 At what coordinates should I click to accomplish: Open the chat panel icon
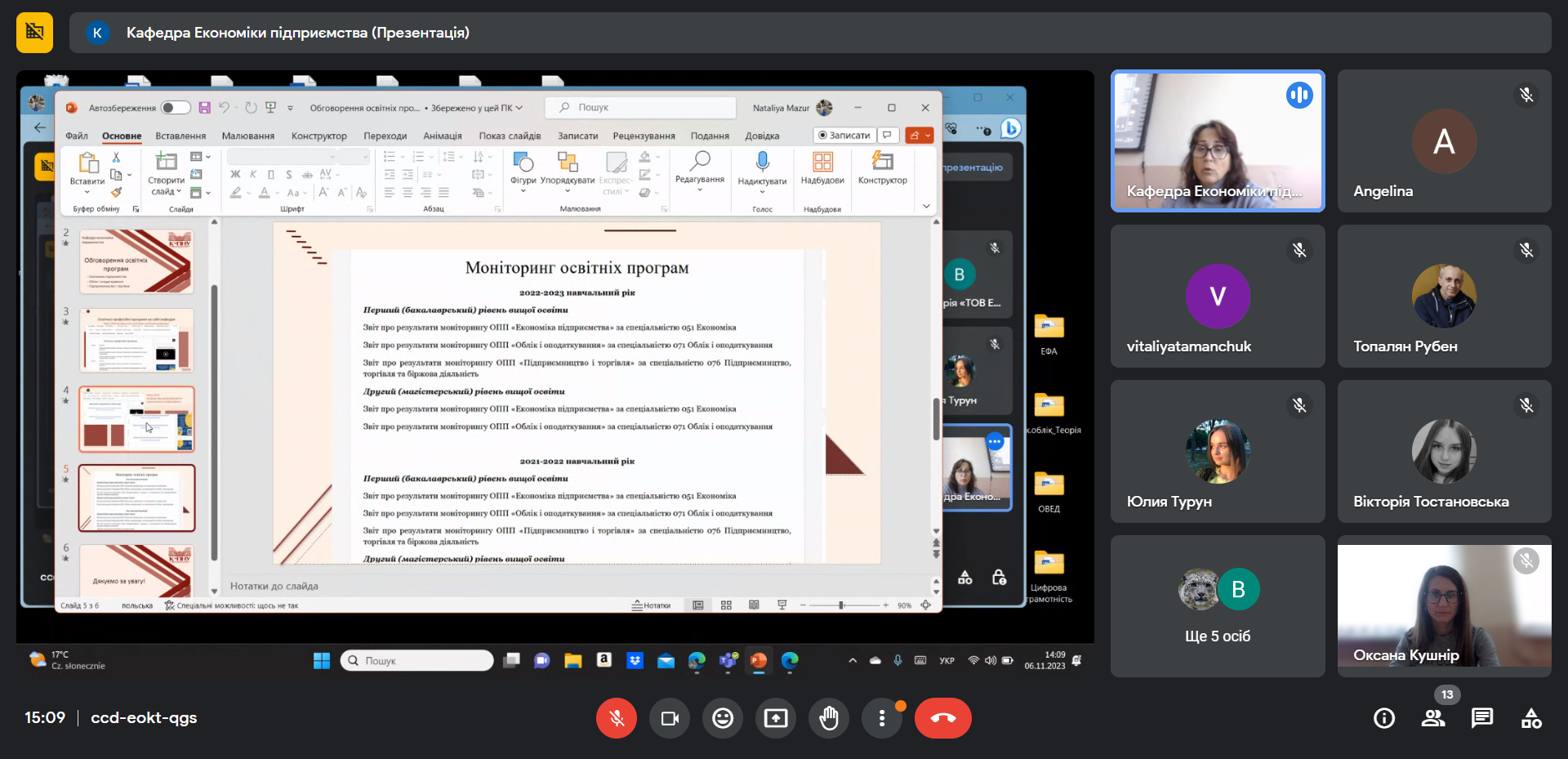point(1481,718)
